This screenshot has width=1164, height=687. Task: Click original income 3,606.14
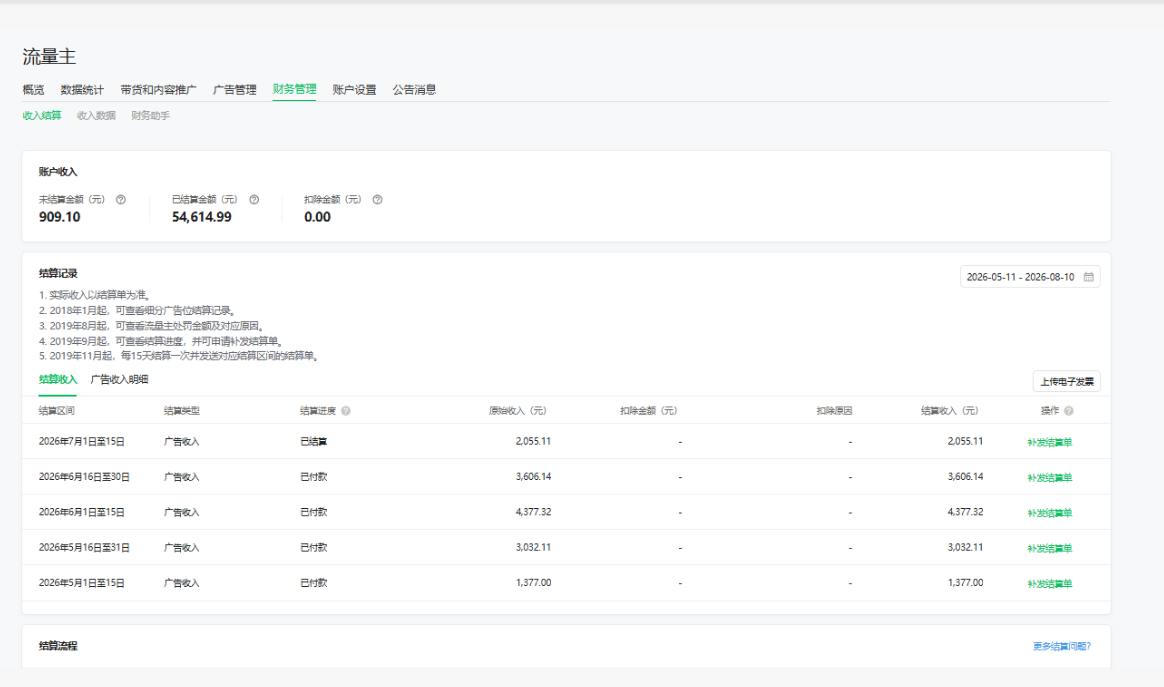[534, 477]
